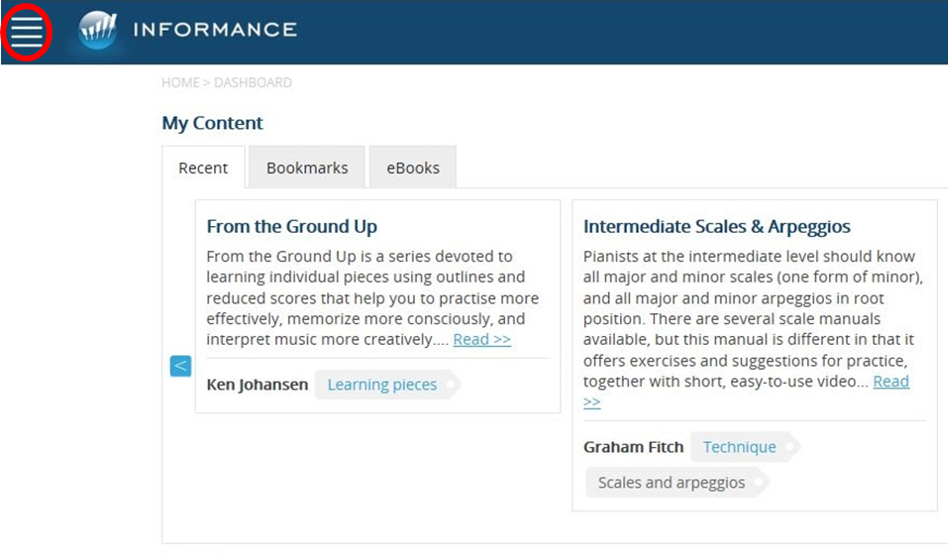Open the hamburger menu icon
Viewport: 948px width, 554px height.
point(27,31)
